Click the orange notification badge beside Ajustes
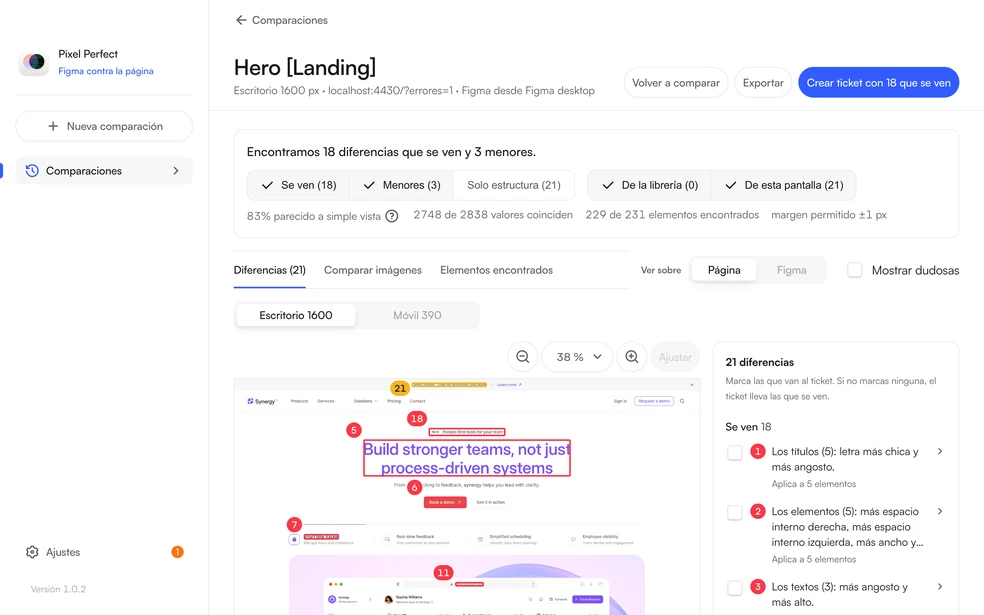The image size is (984, 615). (178, 552)
